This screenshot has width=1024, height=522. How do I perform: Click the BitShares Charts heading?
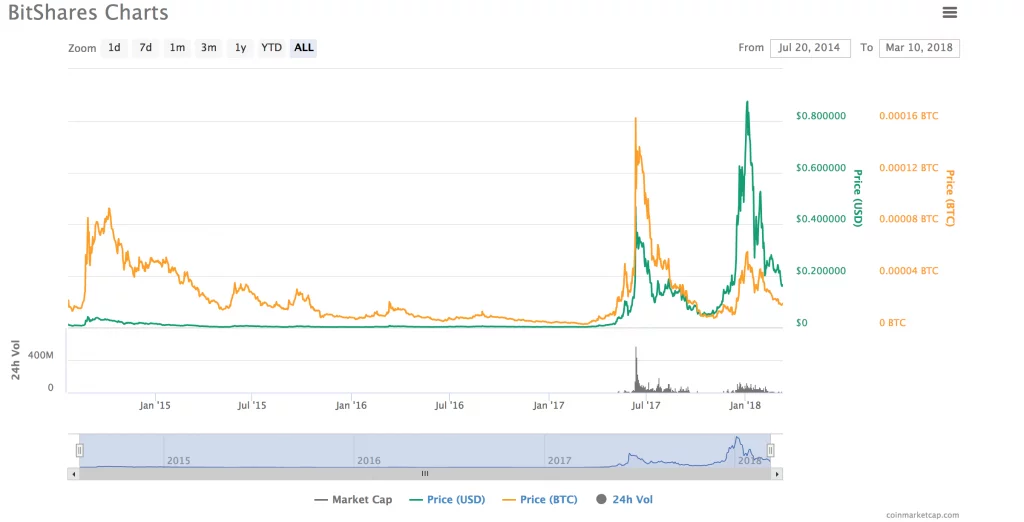tap(88, 12)
